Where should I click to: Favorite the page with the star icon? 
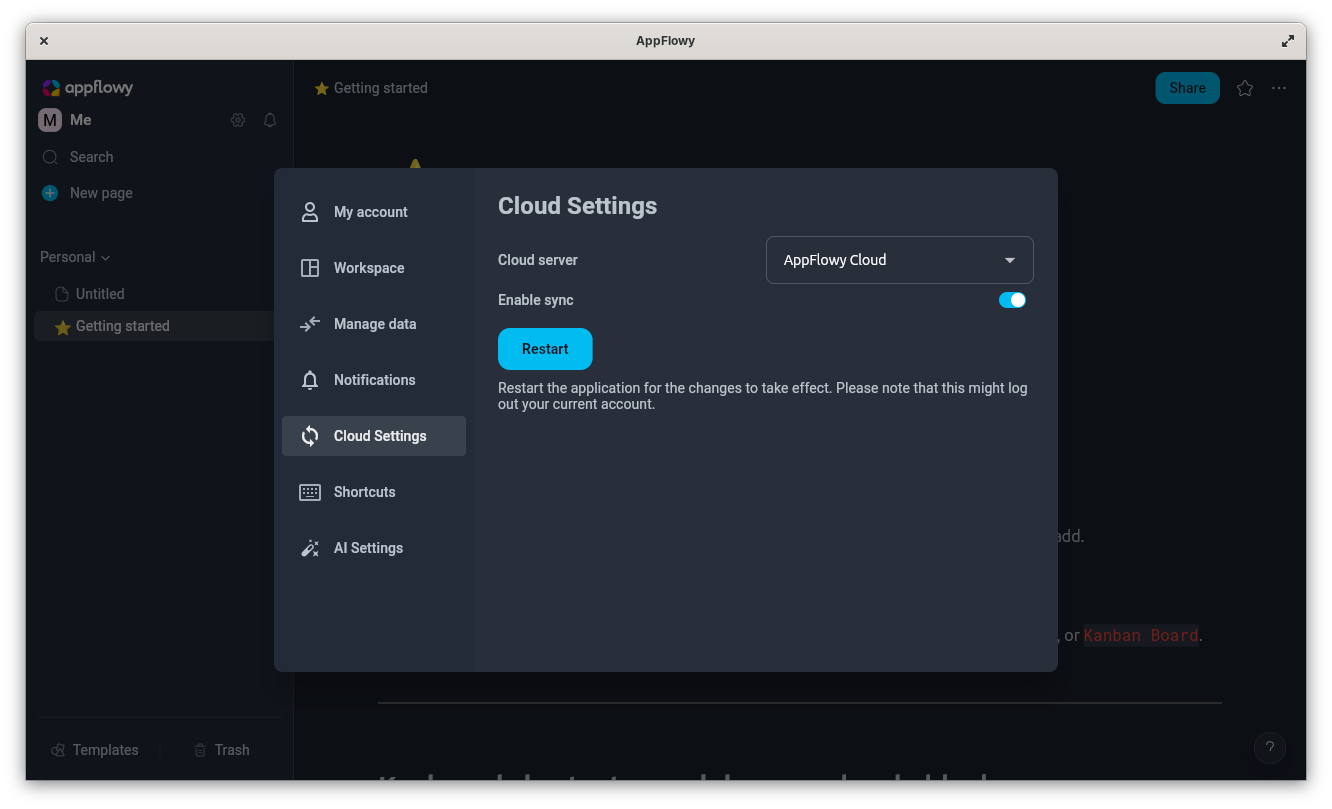tap(1244, 88)
